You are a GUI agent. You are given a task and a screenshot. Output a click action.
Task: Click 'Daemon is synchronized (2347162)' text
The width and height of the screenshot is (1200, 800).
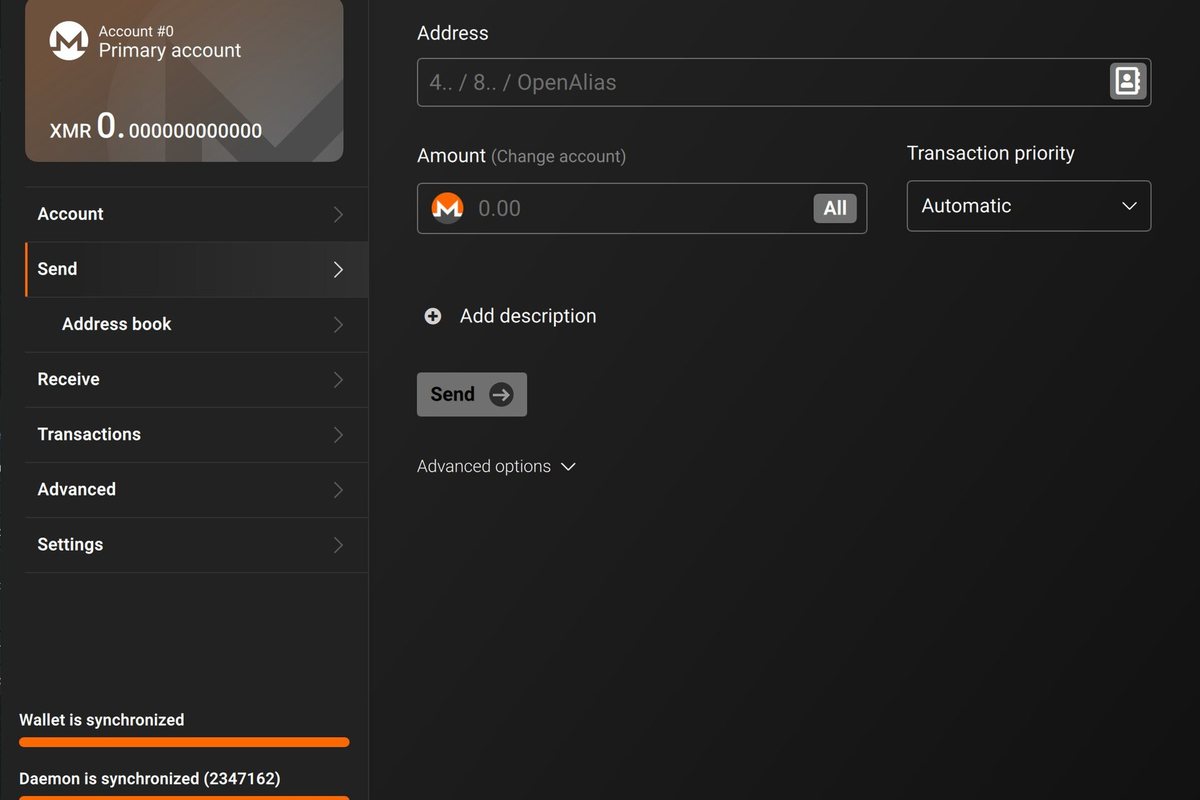click(150, 778)
